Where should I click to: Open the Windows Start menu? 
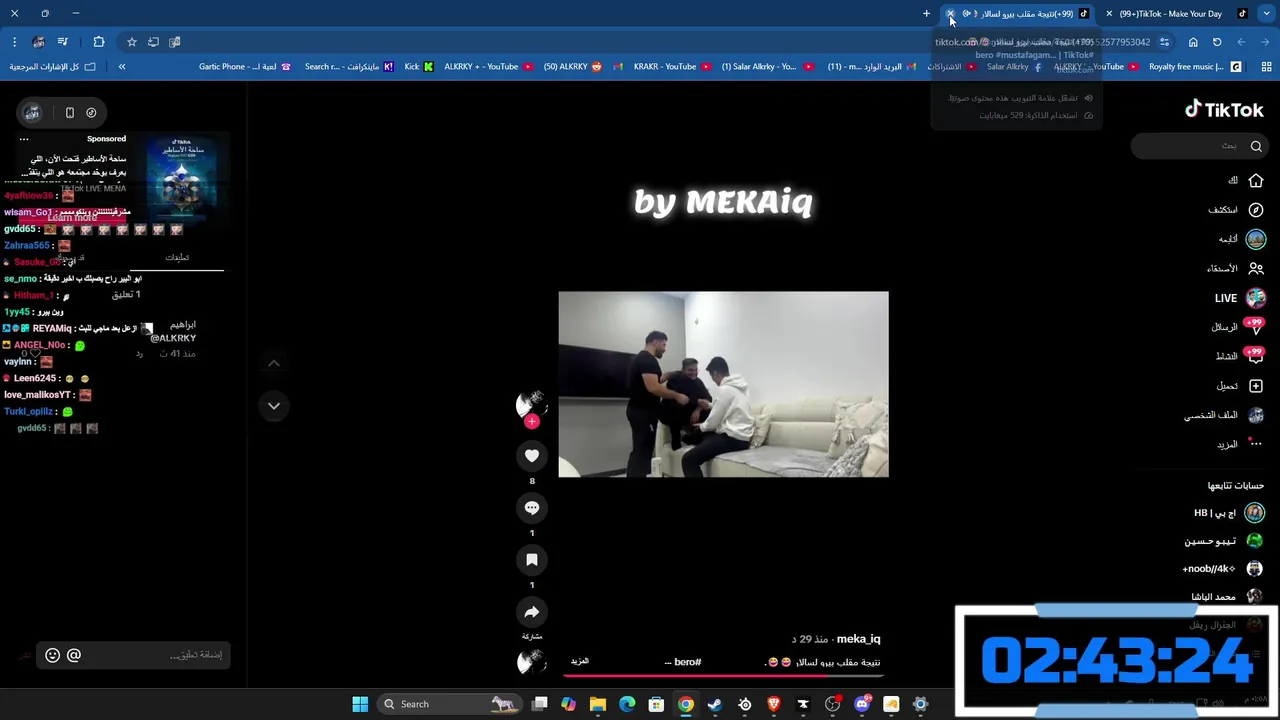pos(360,704)
